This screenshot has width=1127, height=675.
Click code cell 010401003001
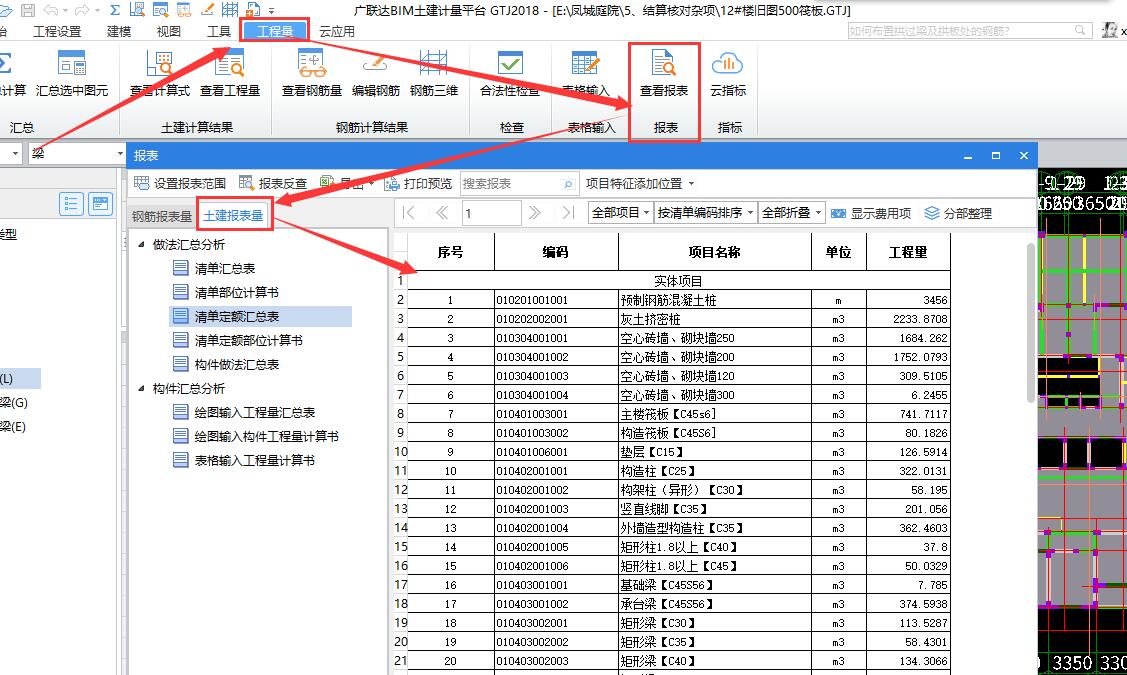(x=556, y=414)
